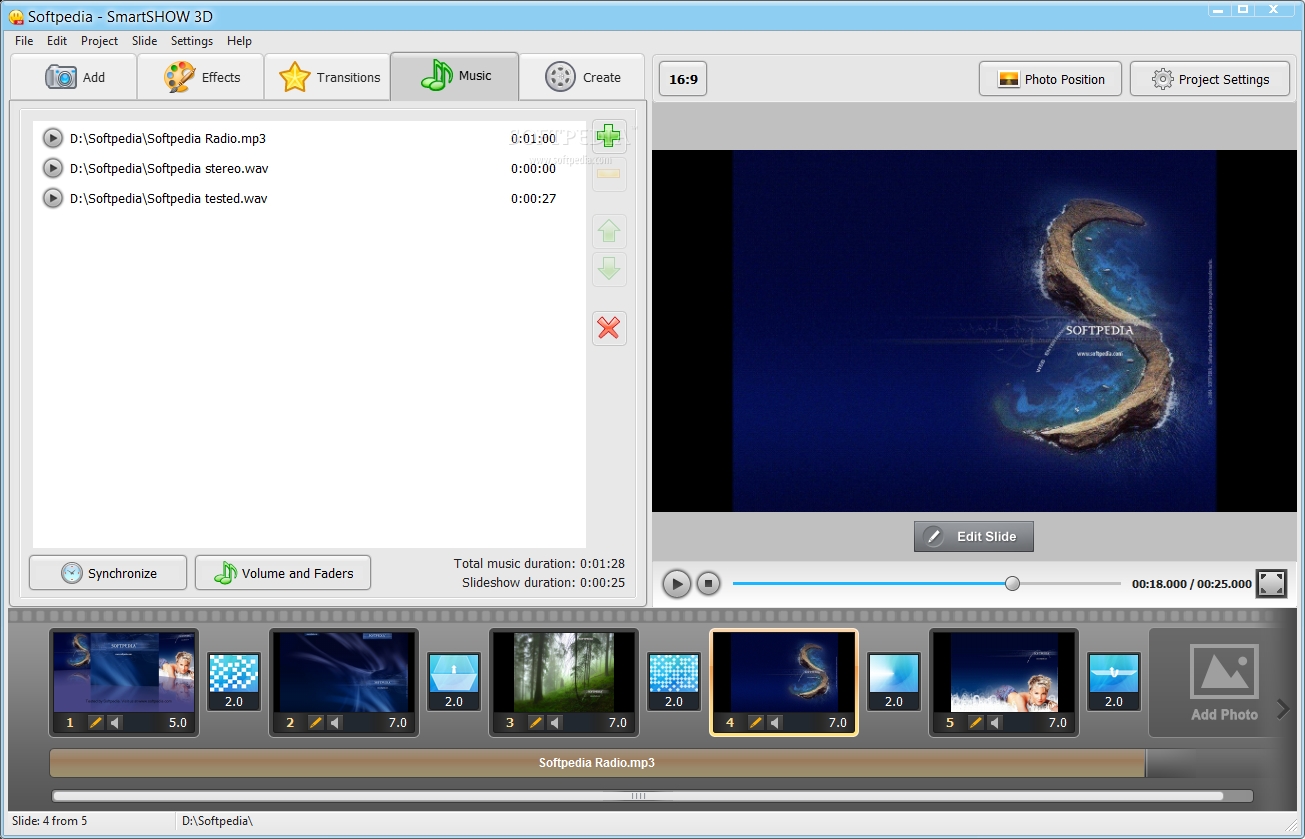Open the Project menu
1305x839 pixels.
point(99,41)
